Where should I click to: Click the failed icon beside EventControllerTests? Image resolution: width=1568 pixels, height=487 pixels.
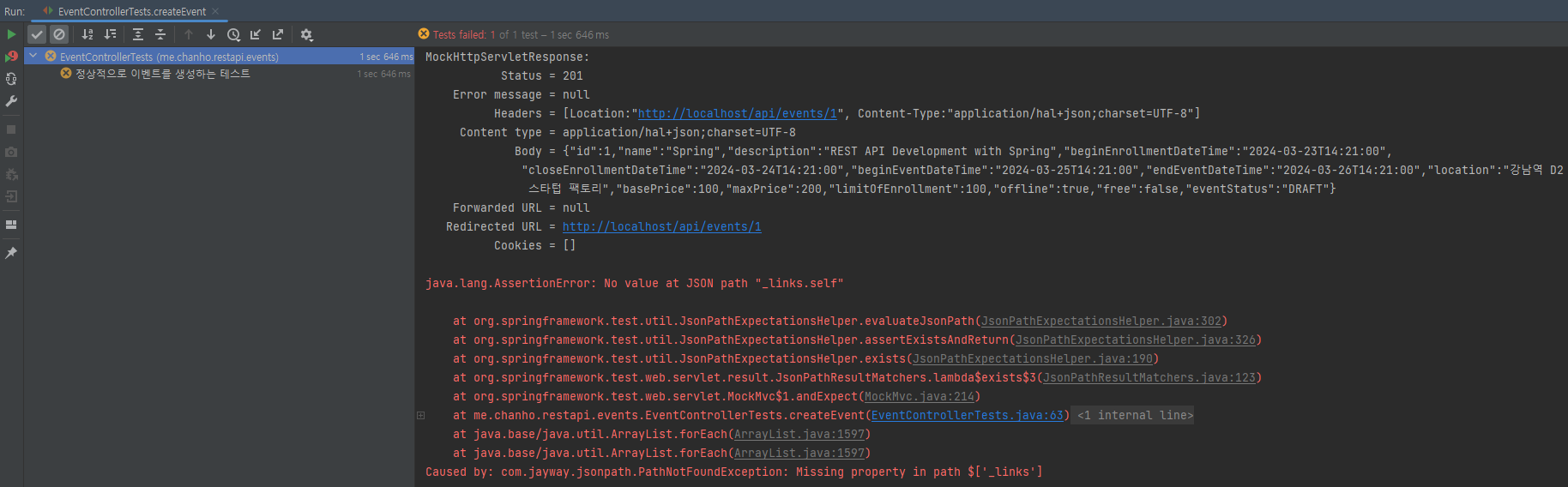tap(51, 56)
